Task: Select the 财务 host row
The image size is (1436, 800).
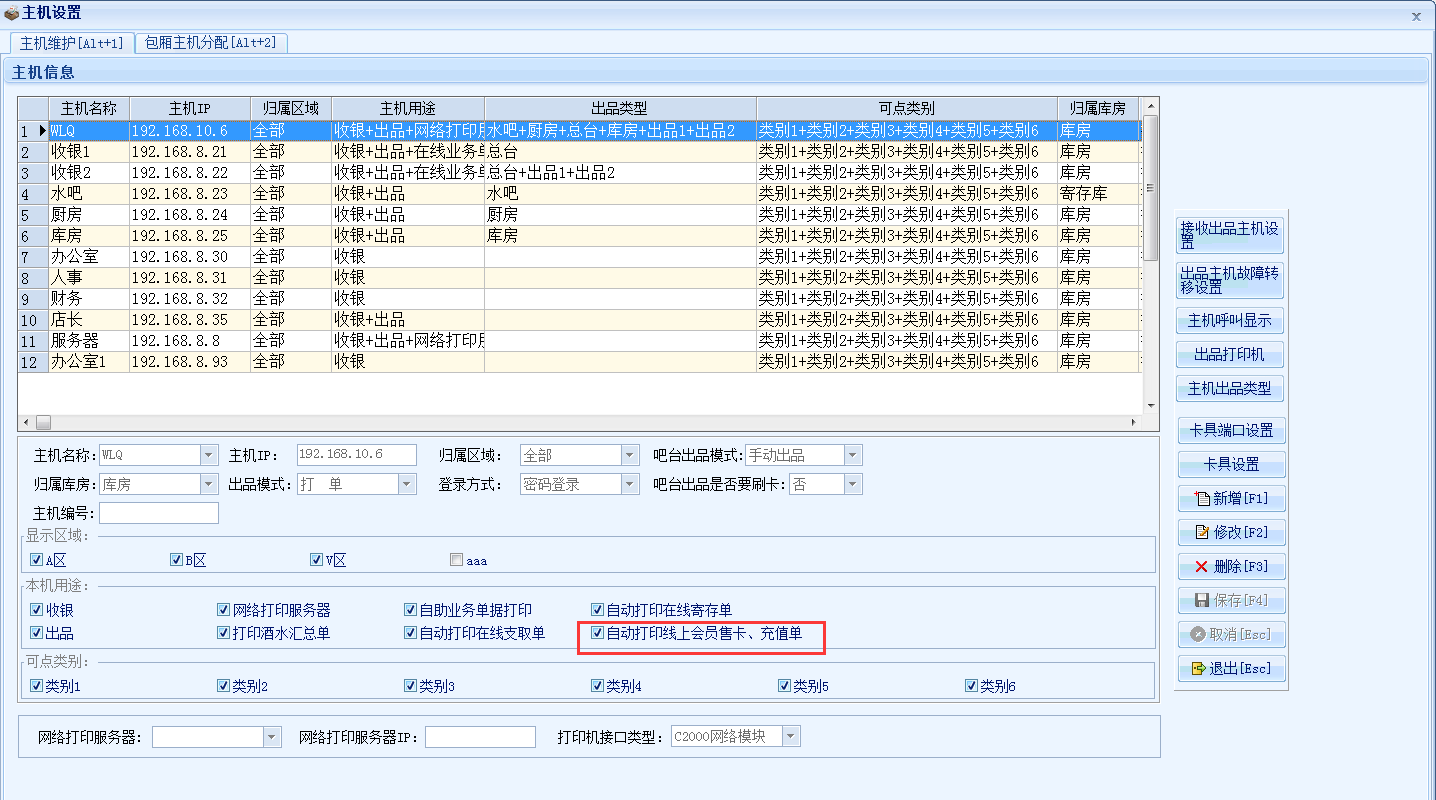Action: [580, 298]
